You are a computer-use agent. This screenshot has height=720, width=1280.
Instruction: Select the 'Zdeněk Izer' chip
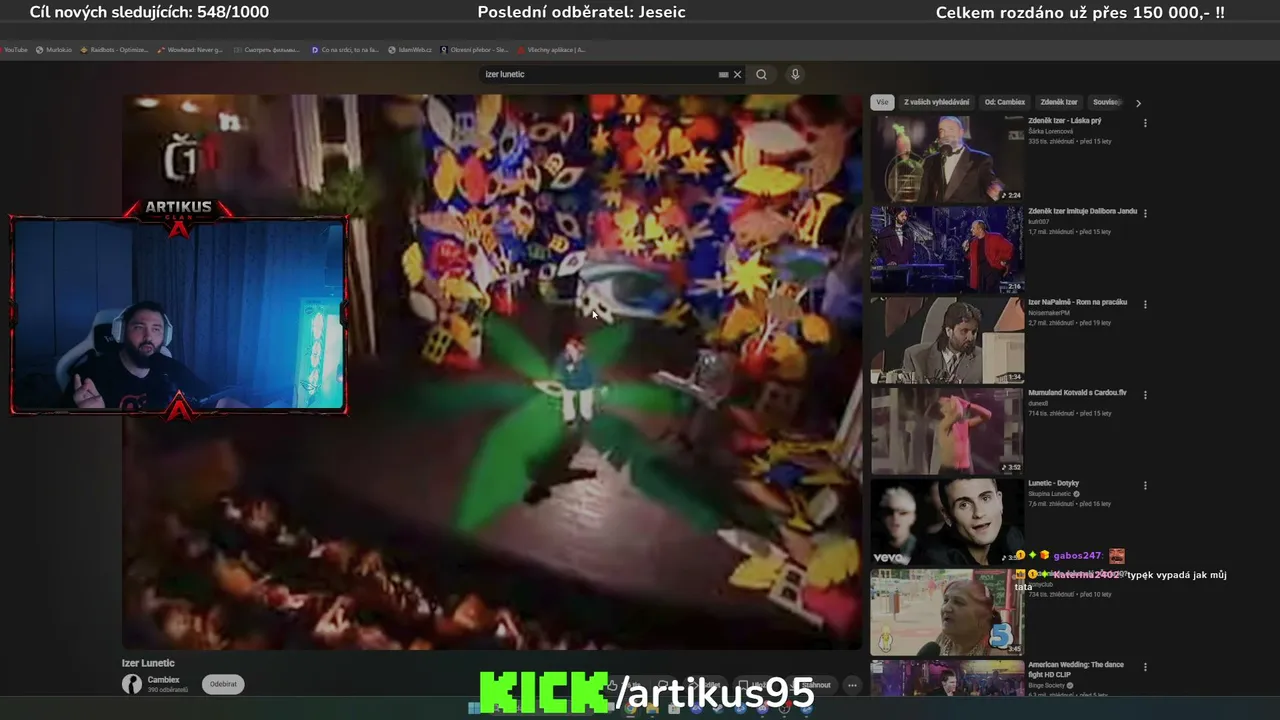point(1059,102)
